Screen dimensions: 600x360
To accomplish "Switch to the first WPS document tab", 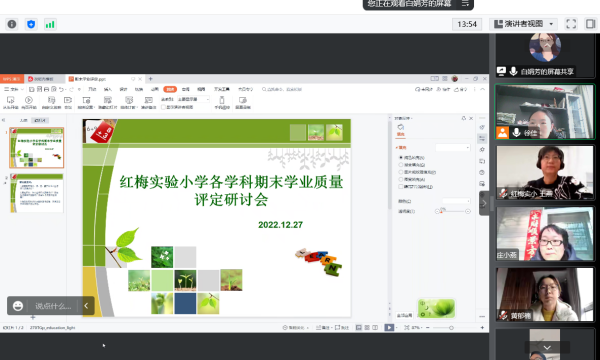I will [11, 79].
